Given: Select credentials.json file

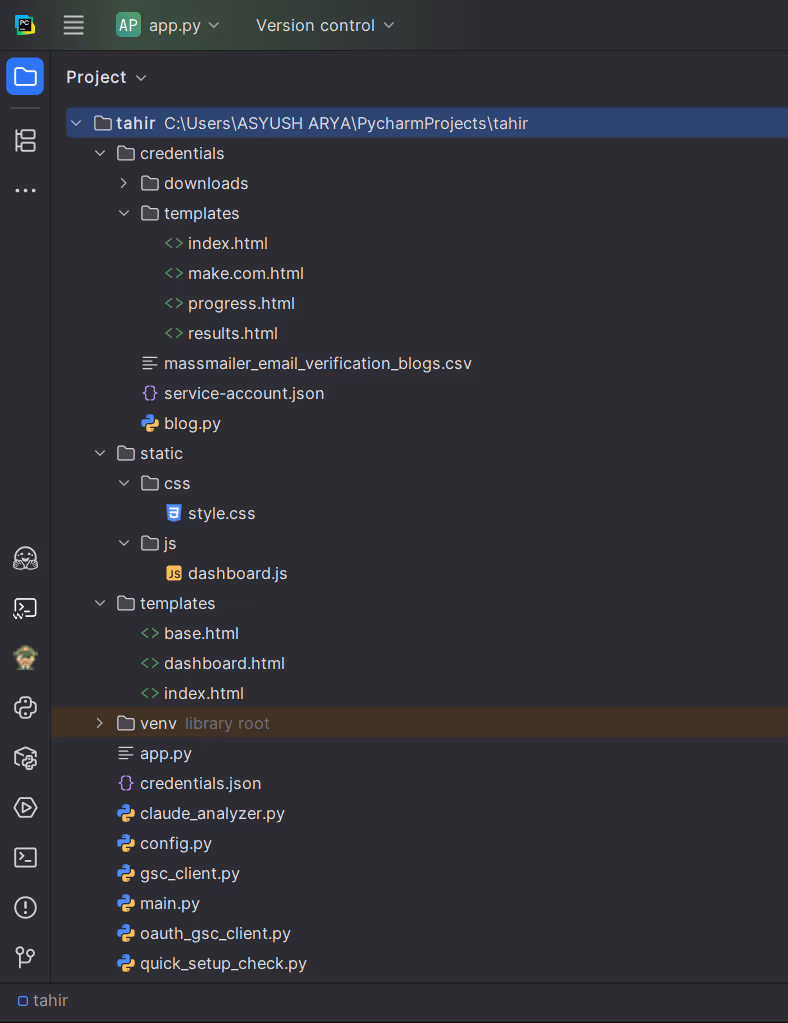Looking at the screenshot, I should (x=200, y=784).
